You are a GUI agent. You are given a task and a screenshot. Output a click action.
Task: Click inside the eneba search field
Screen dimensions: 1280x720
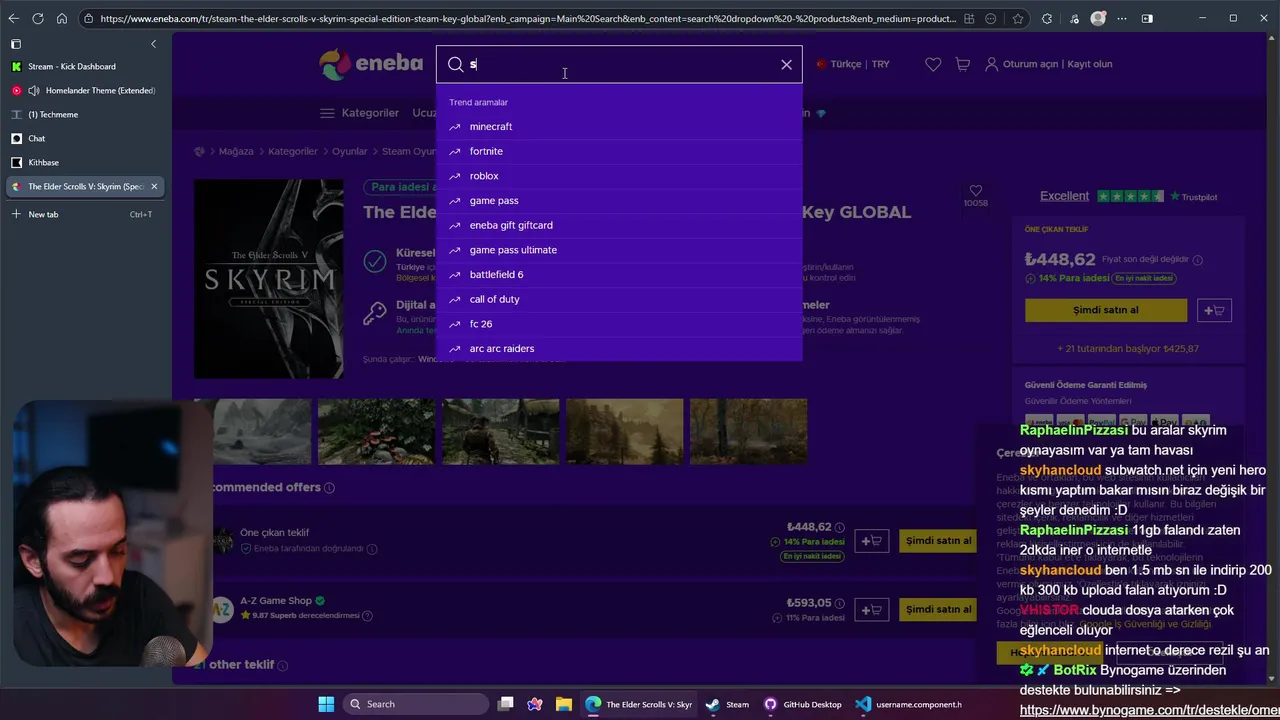click(620, 64)
